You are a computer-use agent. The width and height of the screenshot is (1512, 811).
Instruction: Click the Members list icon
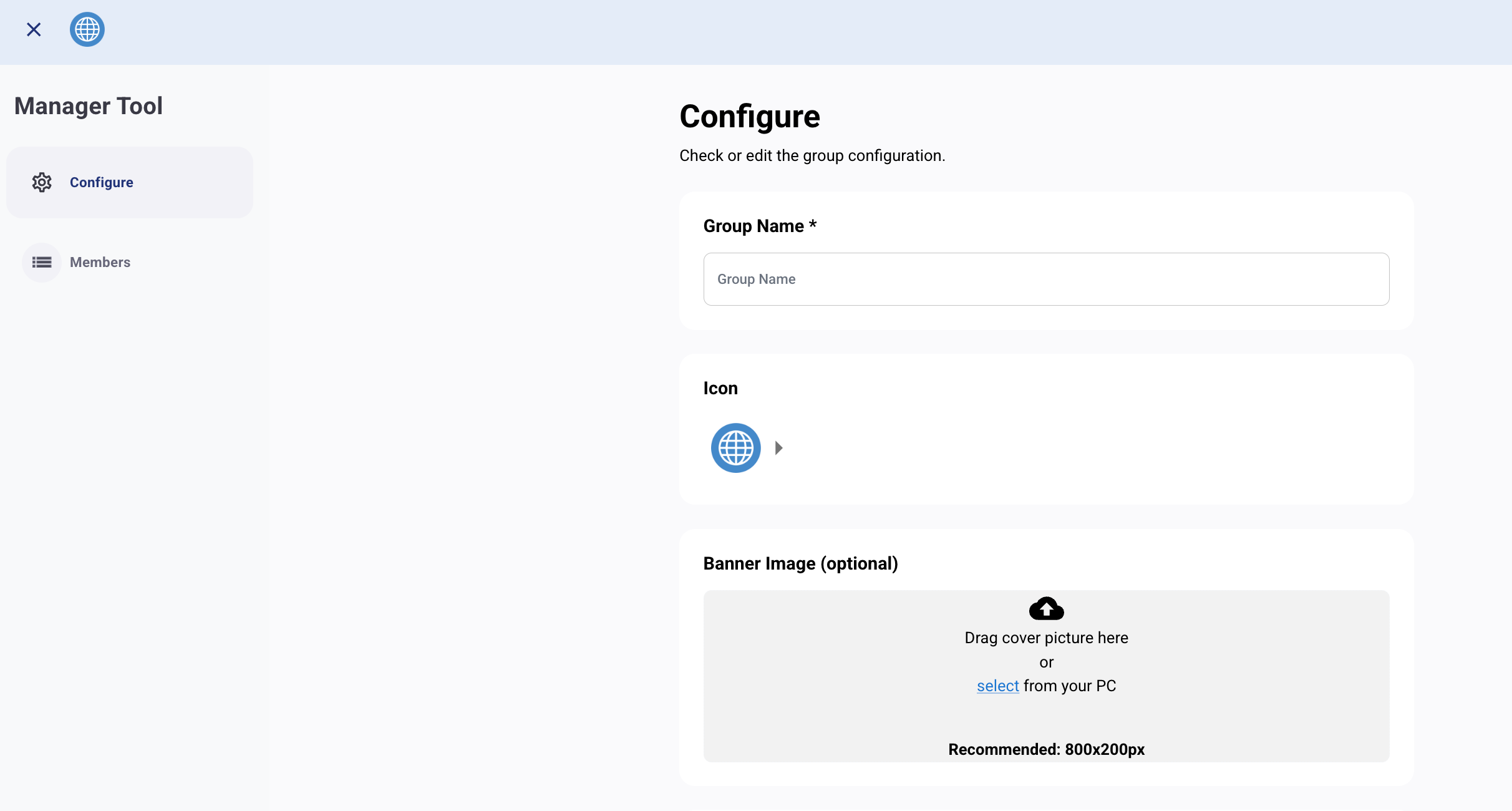(42, 262)
